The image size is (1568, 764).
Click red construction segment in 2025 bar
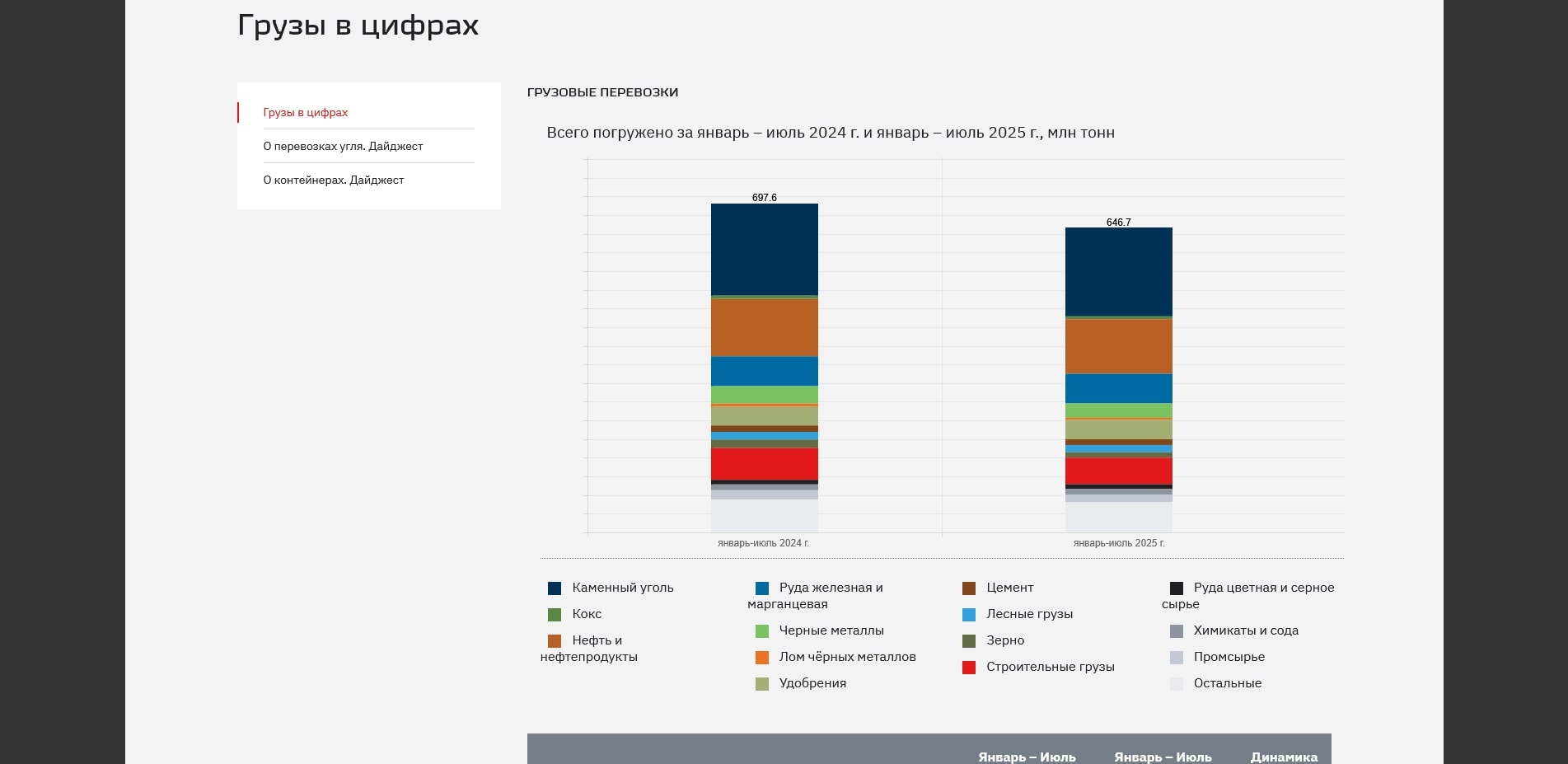click(1118, 471)
